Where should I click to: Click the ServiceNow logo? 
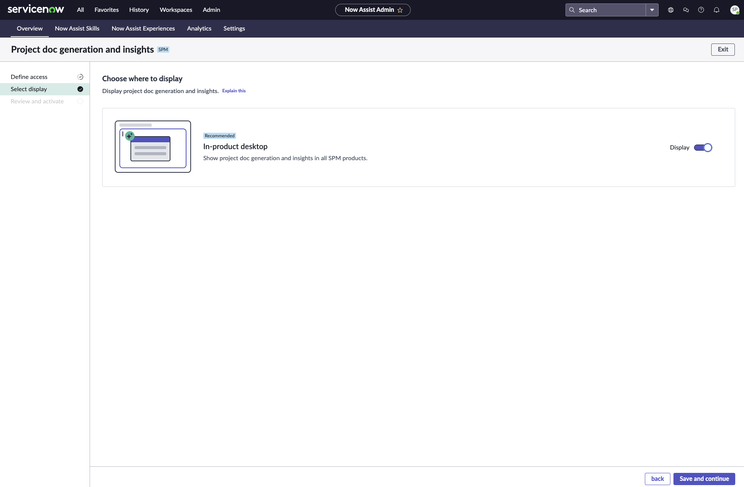36,9
